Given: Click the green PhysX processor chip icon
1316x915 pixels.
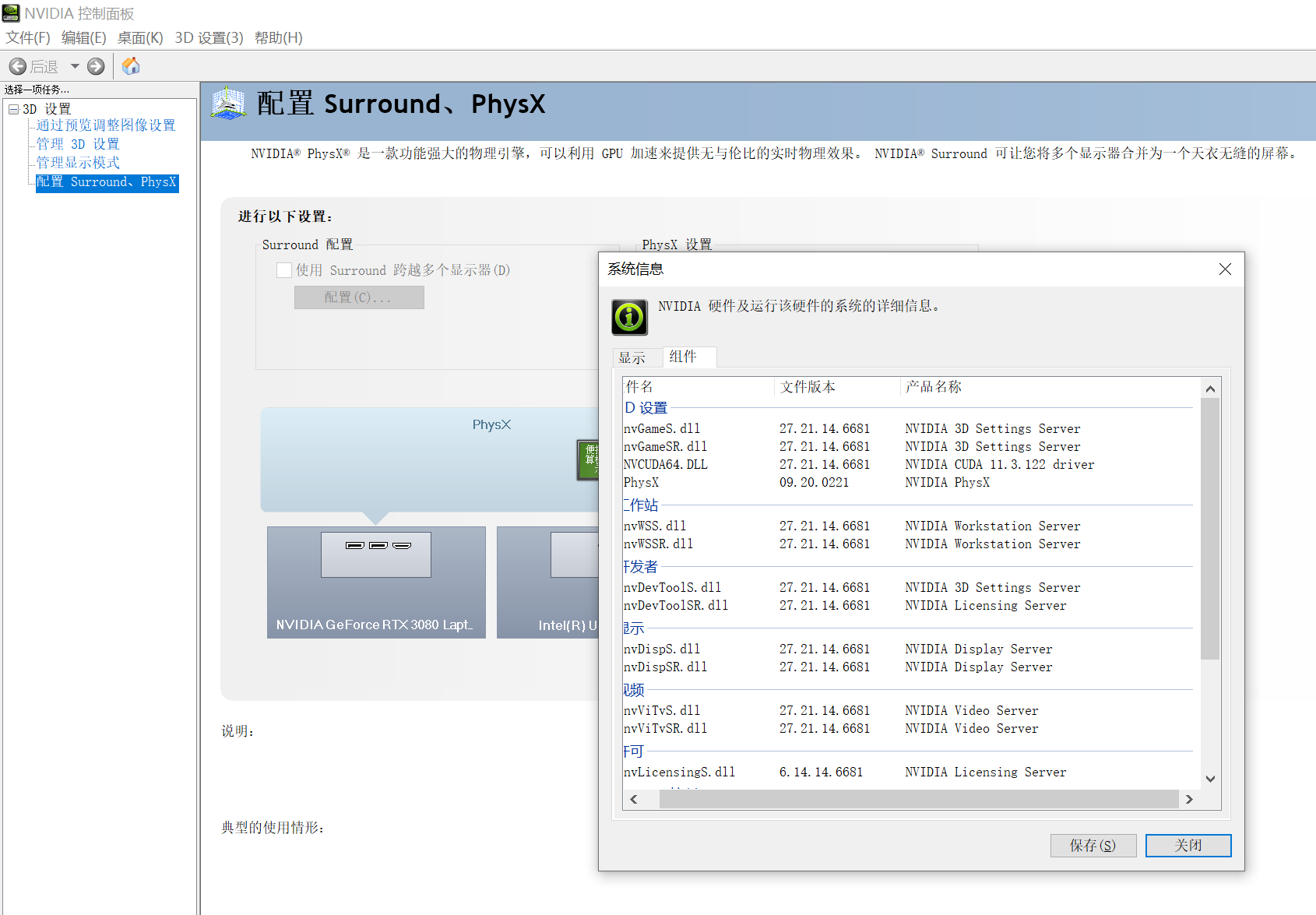Looking at the screenshot, I should [x=588, y=459].
